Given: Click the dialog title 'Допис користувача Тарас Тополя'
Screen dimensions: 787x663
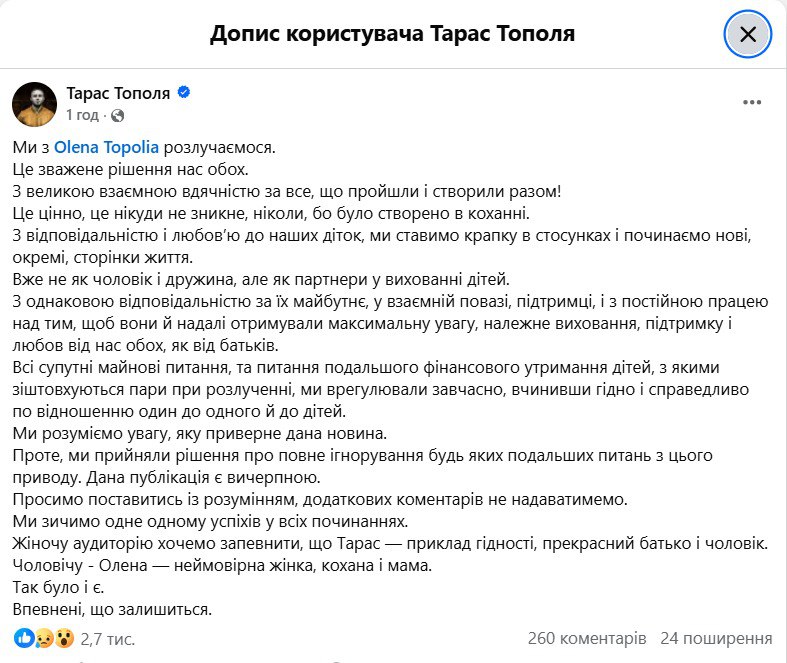Looking at the screenshot, I should [x=393, y=35].
